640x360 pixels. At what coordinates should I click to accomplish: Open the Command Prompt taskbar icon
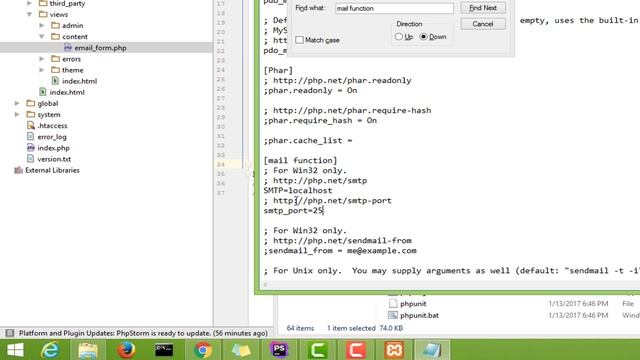pos(164,350)
